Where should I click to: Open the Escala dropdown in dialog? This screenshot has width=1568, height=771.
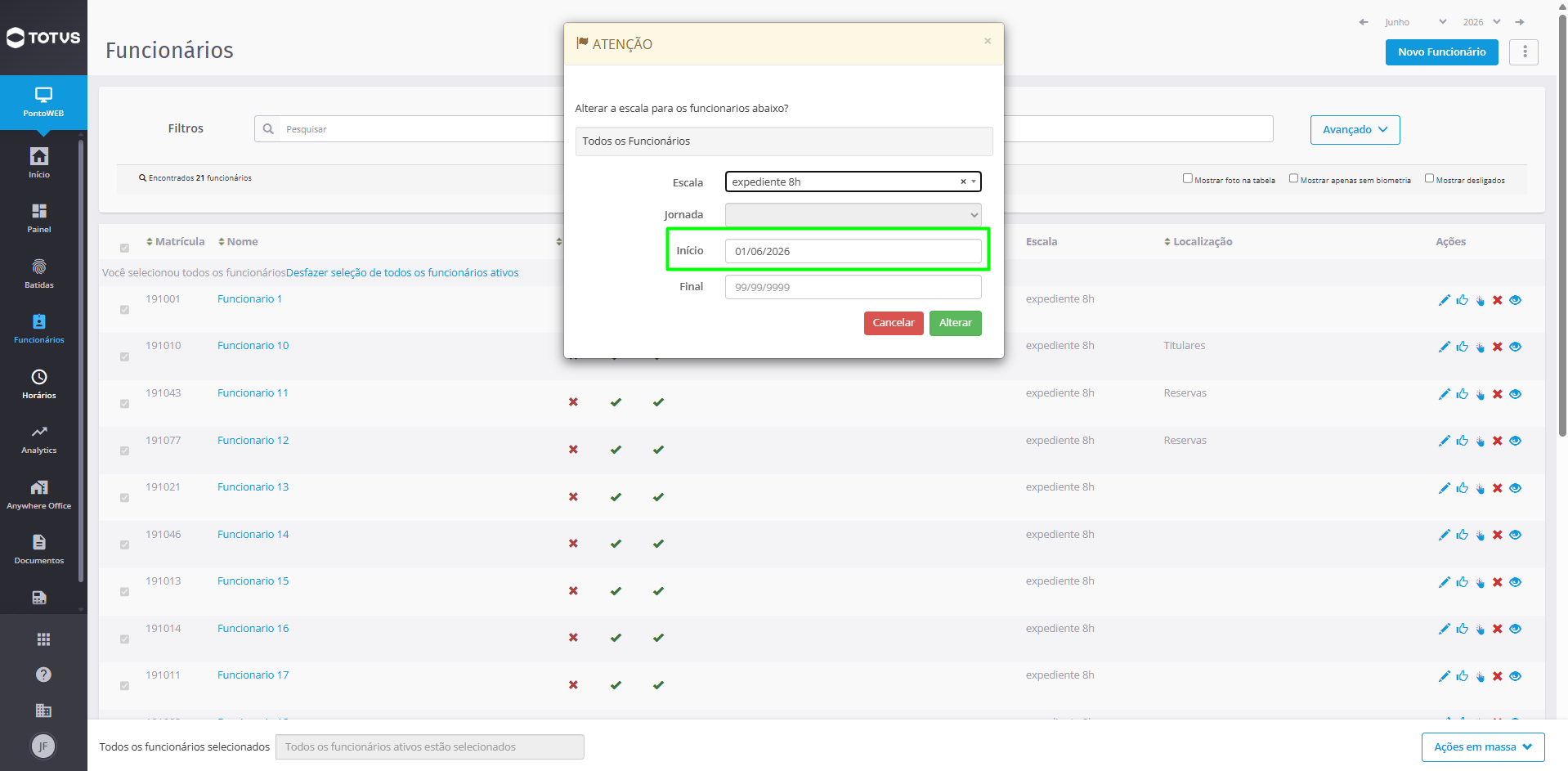point(853,182)
